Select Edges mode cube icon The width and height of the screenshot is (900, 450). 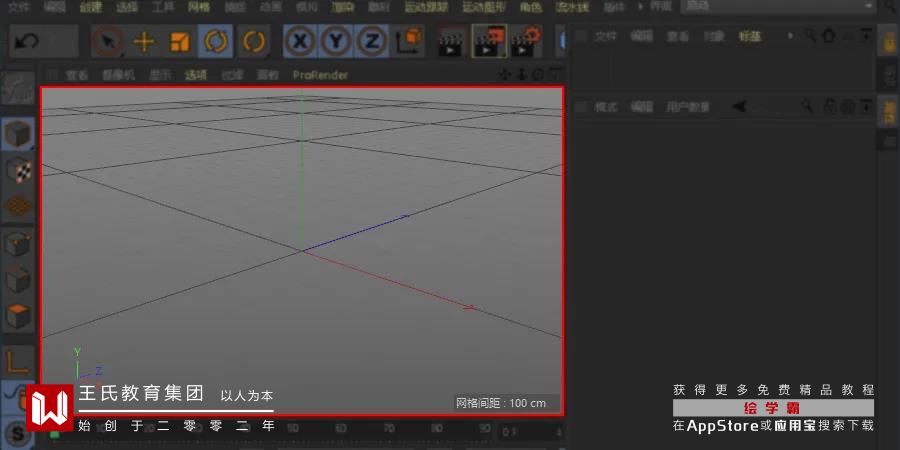click(19, 280)
